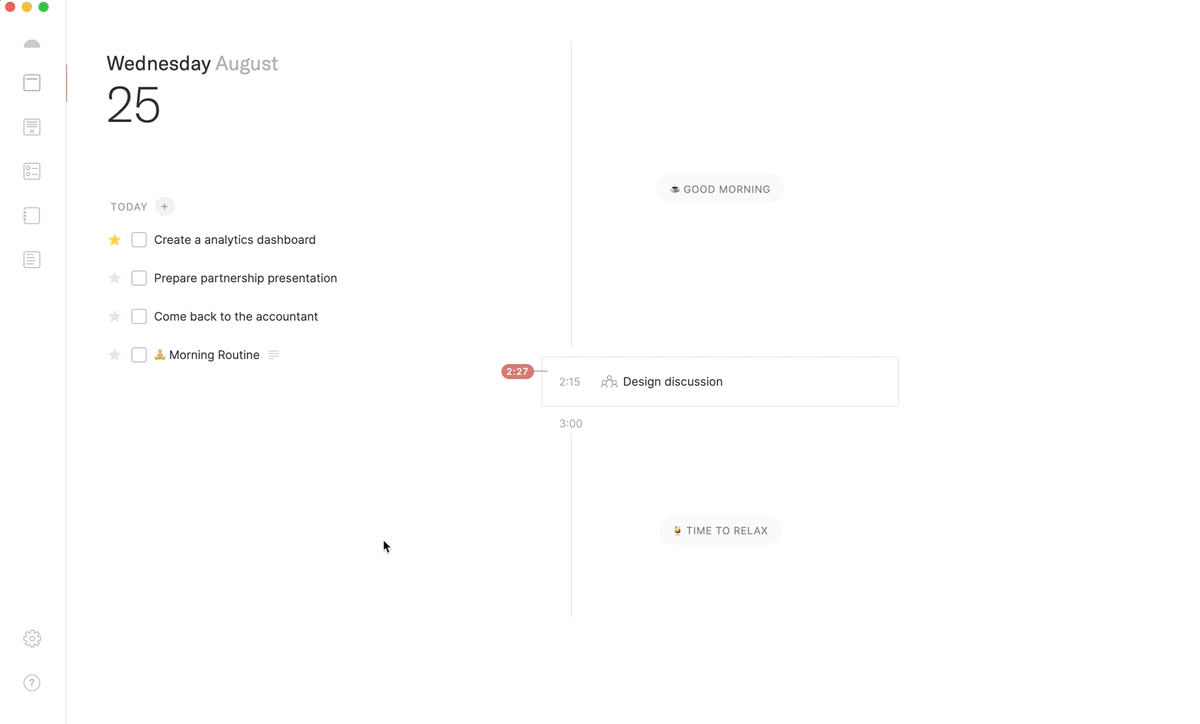Click the notes icon beside Morning Routine
This screenshot has width=1200, height=724.
point(274,355)
